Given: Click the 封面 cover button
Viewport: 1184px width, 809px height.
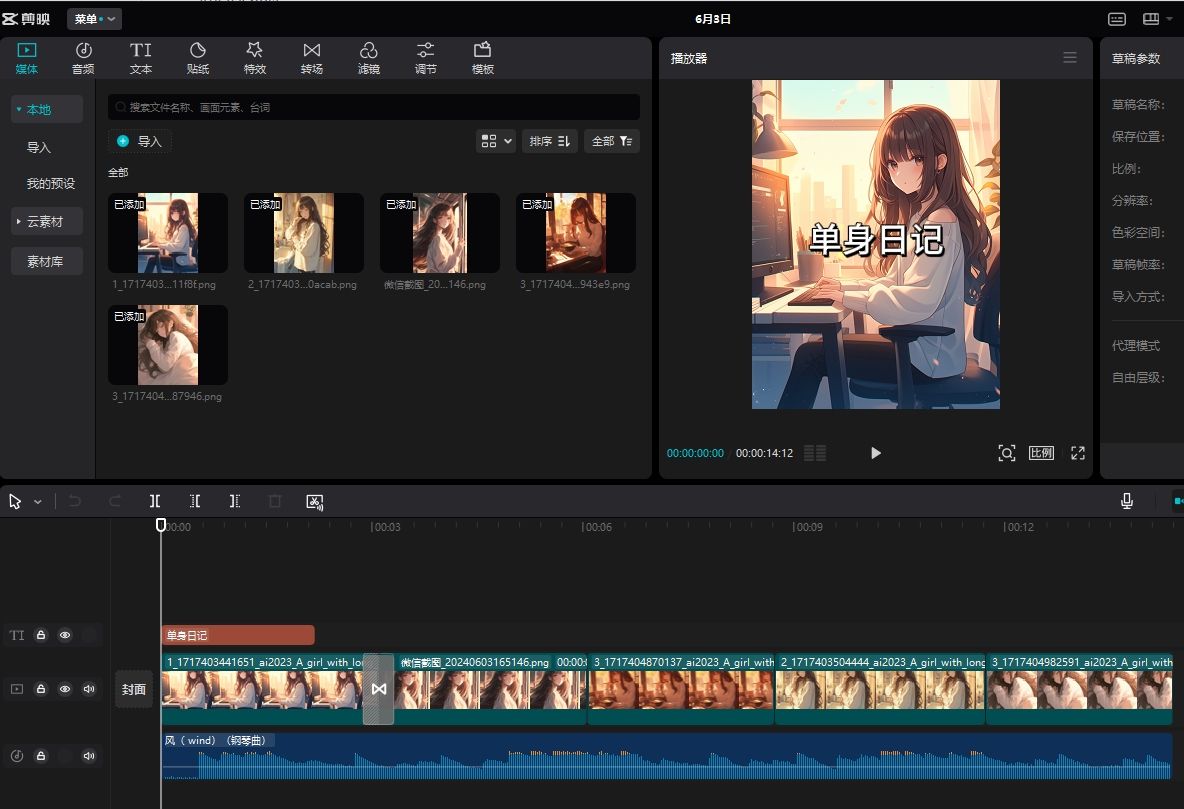Looking at the screenshot, I should pyautogui.click(x=134, y=689).
